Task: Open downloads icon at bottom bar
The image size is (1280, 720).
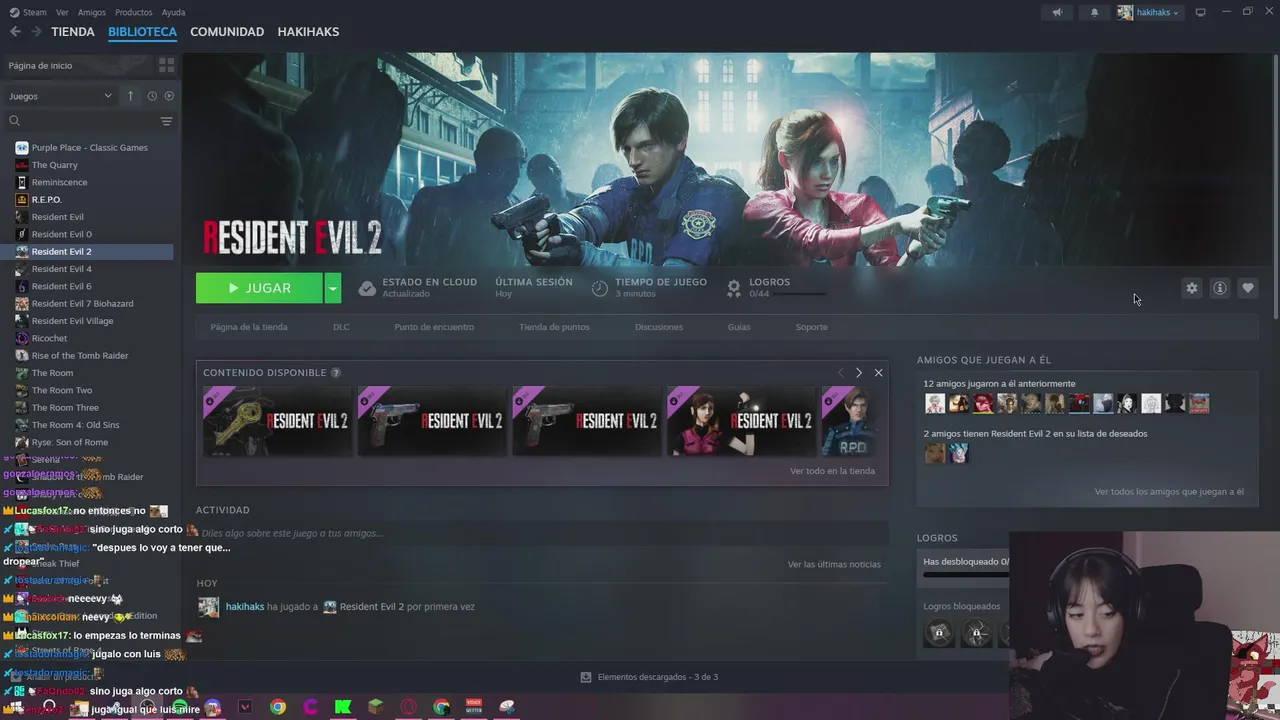Action: pyautogui.click(x=586, y=677)
